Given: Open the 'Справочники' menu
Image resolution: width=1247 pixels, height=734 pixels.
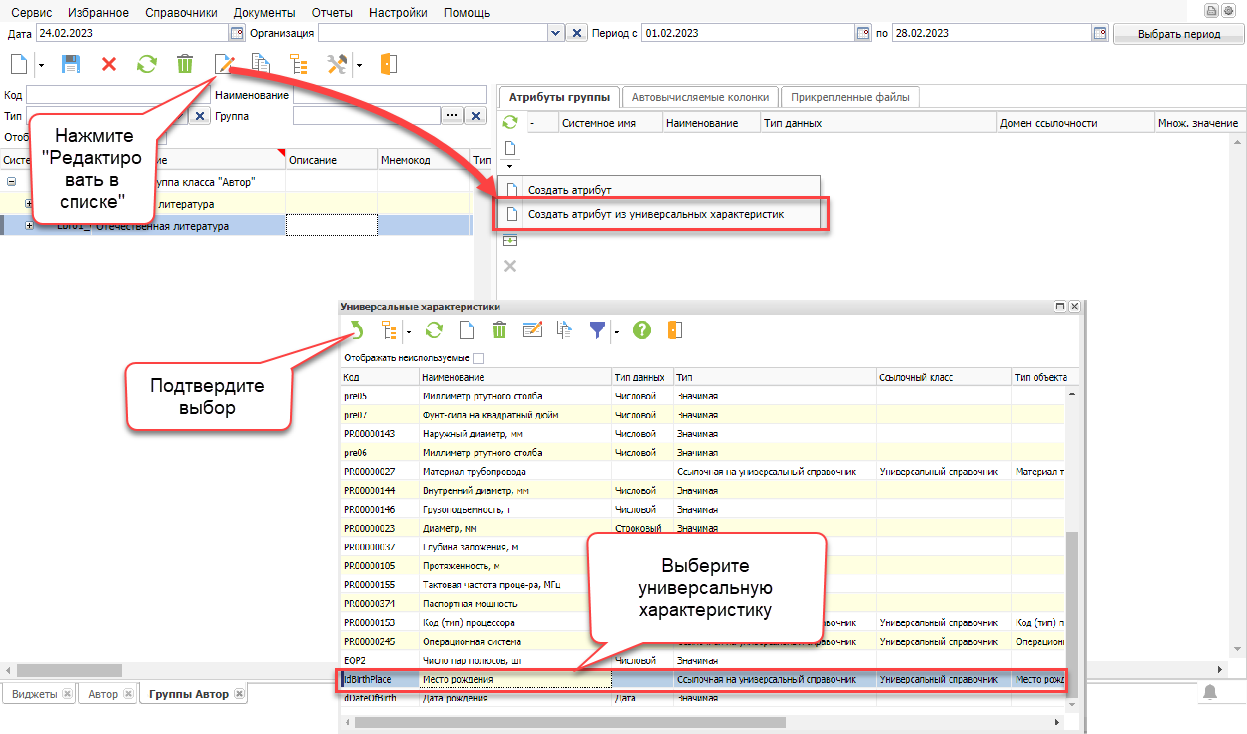Looking at the screenshot, I should [181, 13].
